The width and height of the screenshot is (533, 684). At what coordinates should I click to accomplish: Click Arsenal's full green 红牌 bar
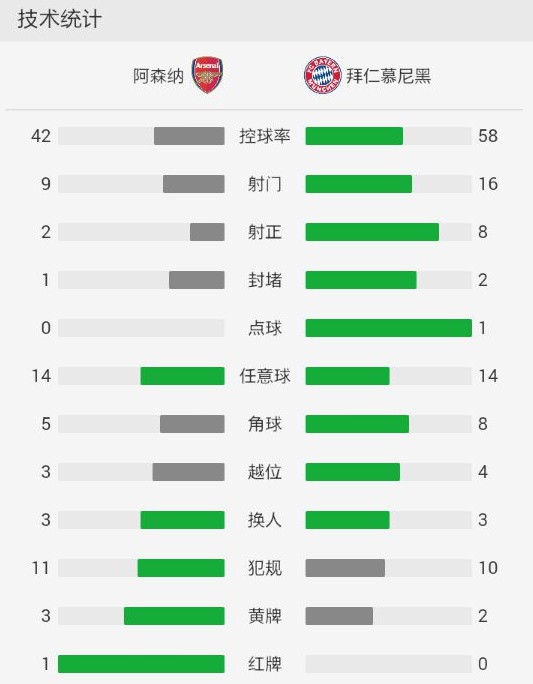tap(141, 664)
